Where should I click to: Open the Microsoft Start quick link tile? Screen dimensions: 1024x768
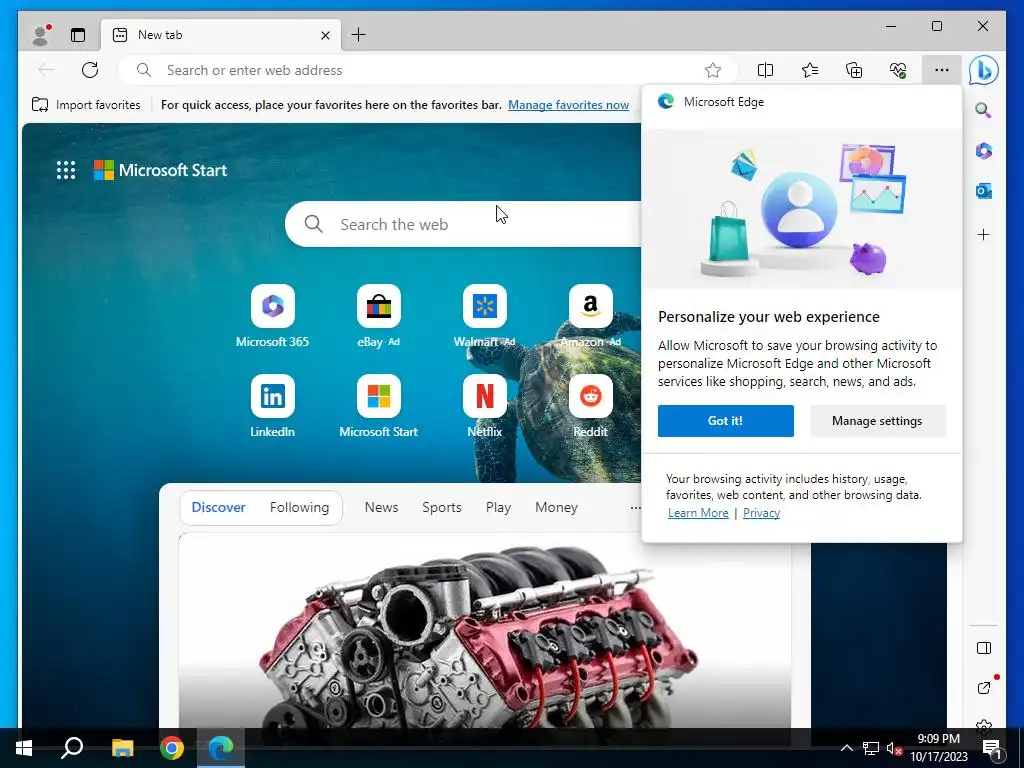point(378,406)
